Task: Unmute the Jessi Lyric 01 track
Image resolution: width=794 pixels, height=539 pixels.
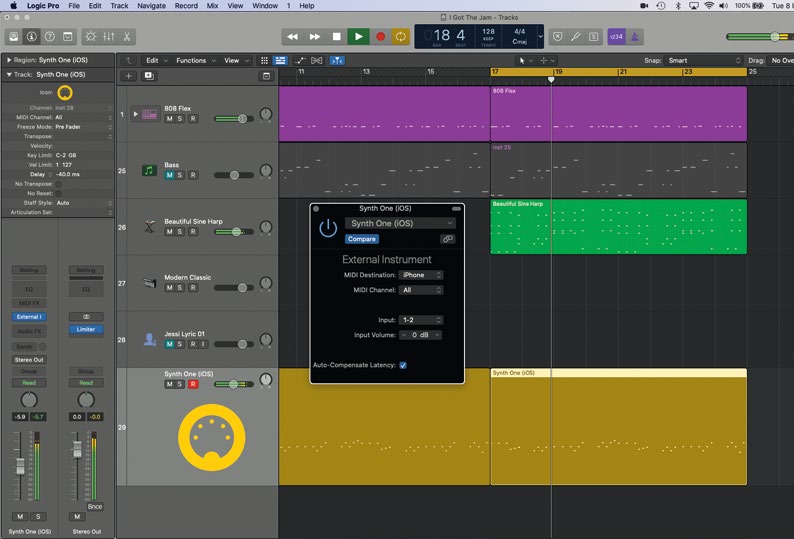Action: [170, 344]
